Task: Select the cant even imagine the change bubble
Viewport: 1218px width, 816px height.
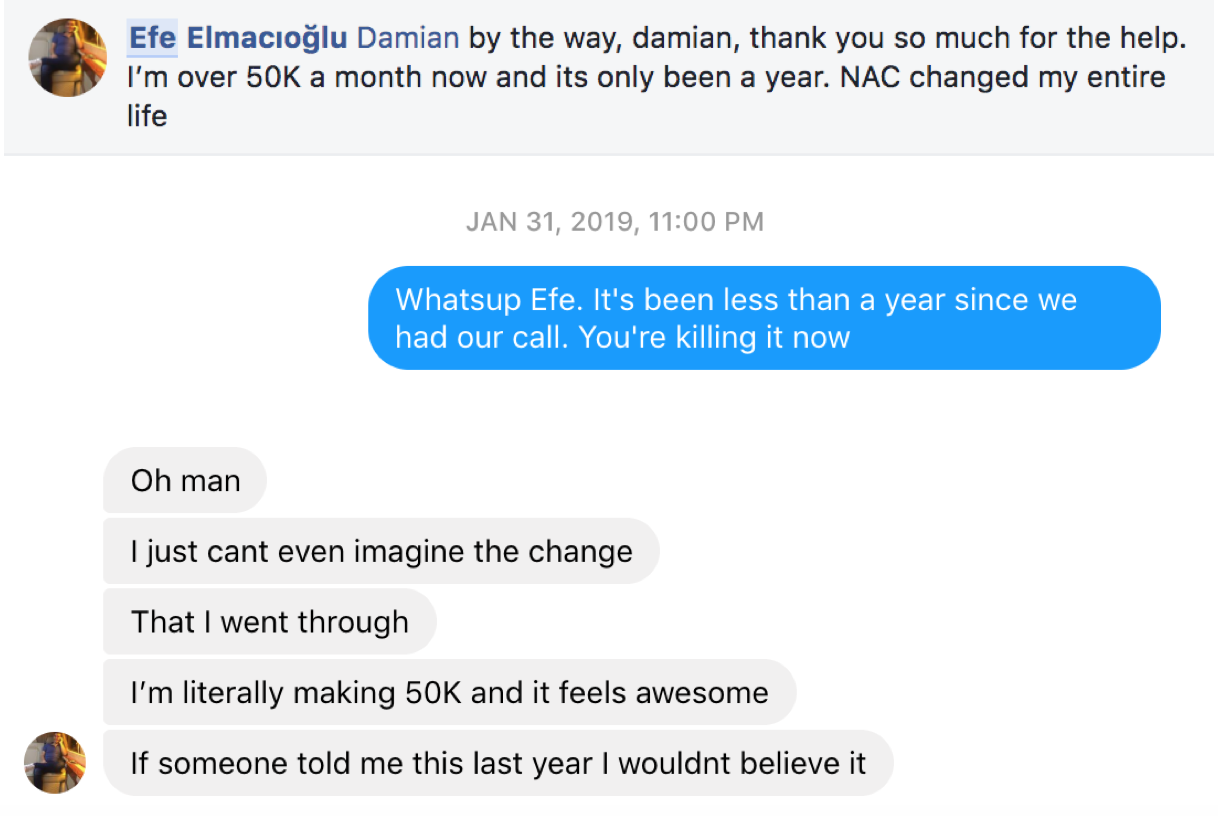Action: coord(381,551)
